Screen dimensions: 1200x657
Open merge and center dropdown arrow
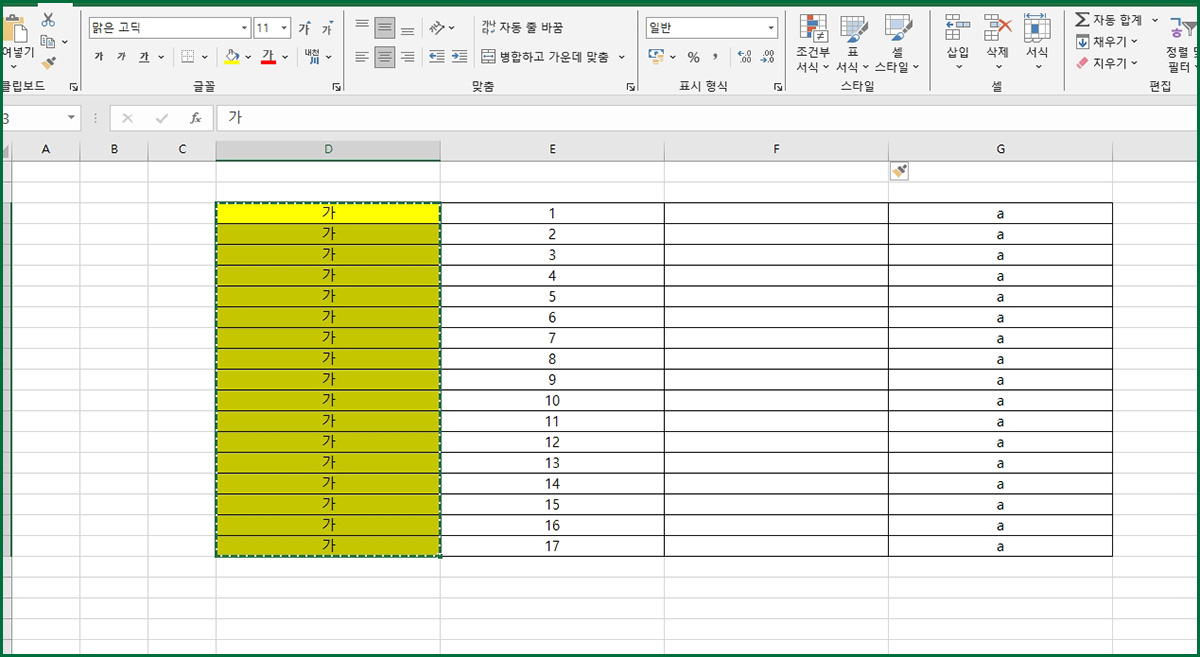pos(622,57)
